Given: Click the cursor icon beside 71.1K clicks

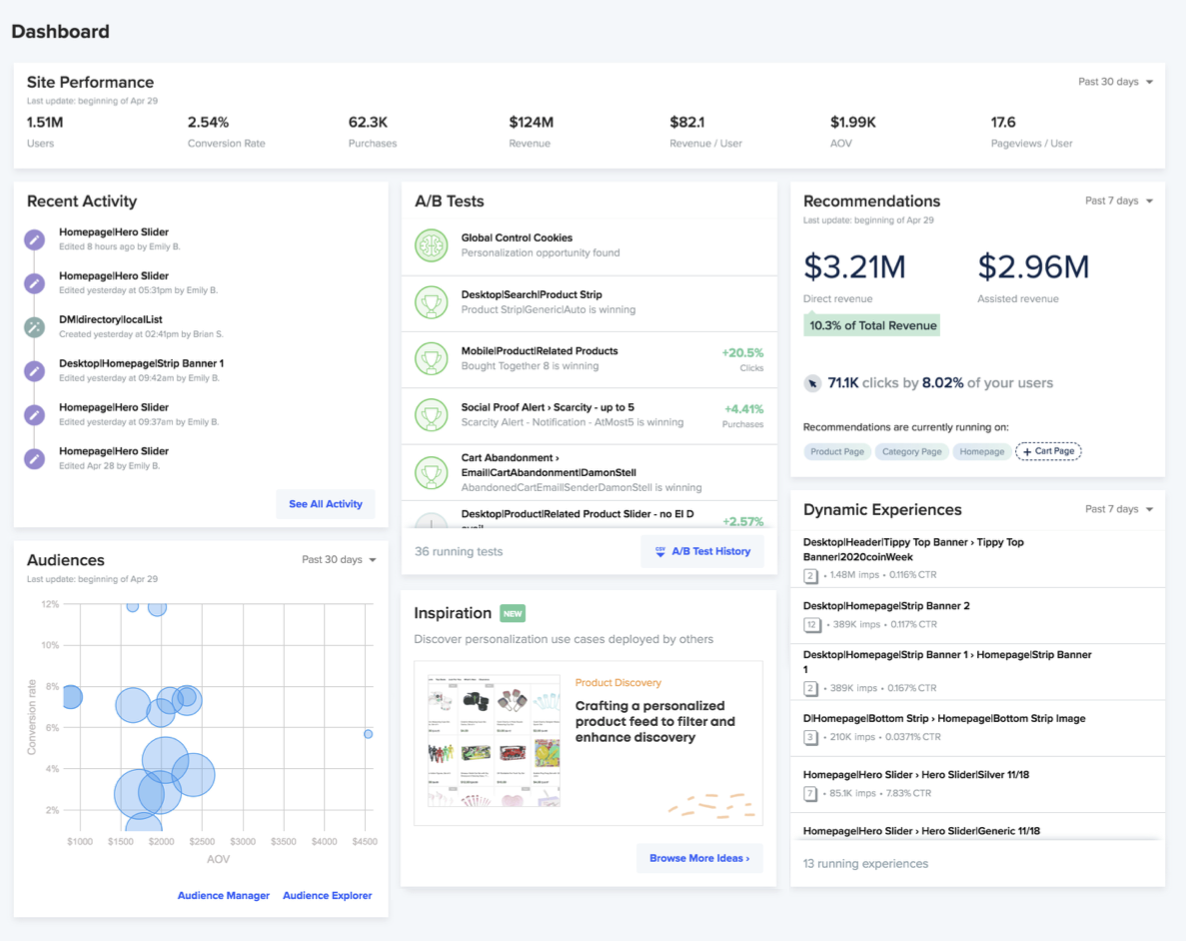Looking at the screenshot, I should coord(812,383).
